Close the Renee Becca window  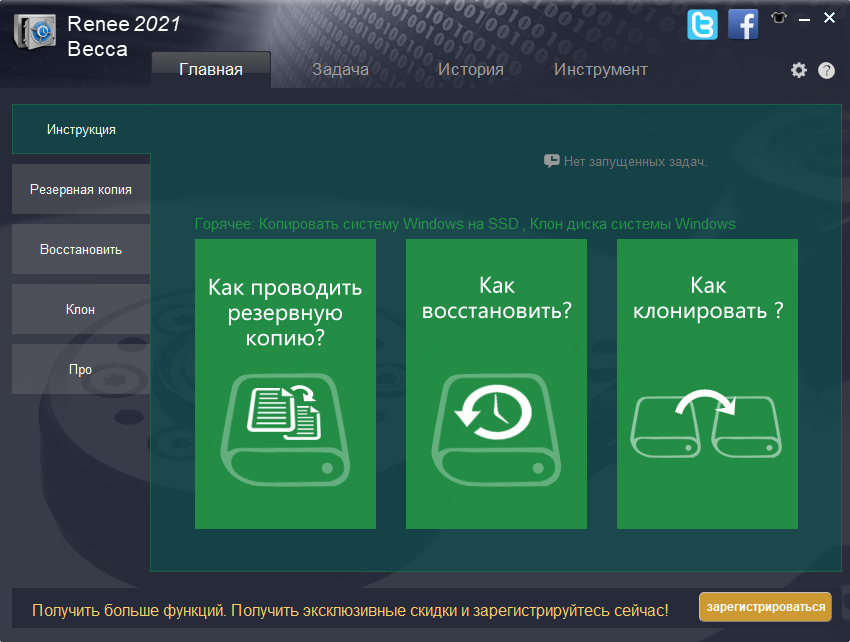click(x=829, y=18)
